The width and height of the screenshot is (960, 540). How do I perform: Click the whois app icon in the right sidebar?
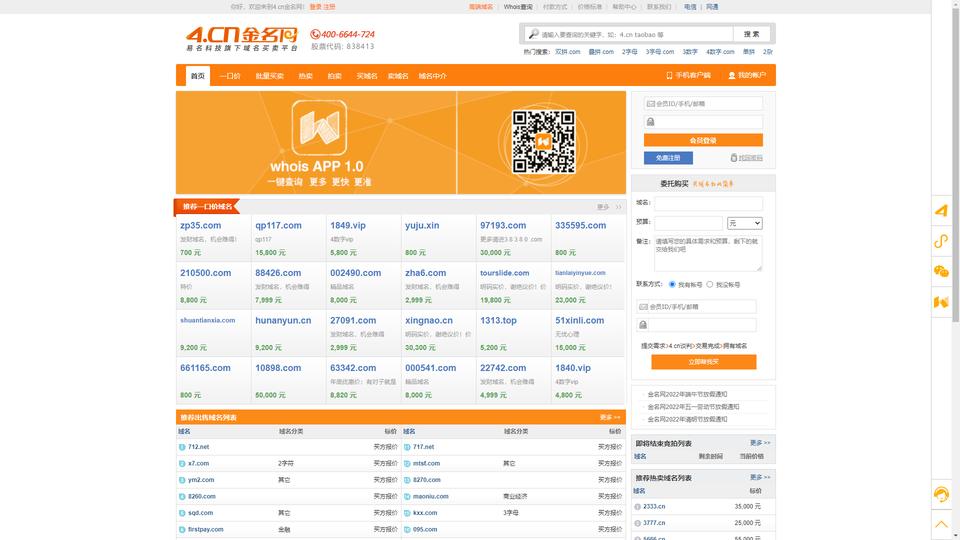941,301
